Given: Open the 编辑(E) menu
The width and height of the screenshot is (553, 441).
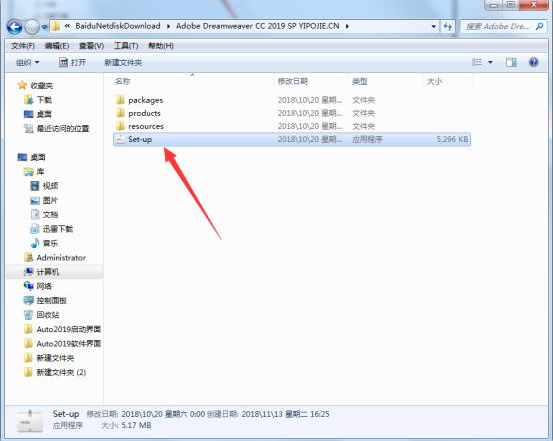Looking at the screenshot, I should (x=57, y=46).
